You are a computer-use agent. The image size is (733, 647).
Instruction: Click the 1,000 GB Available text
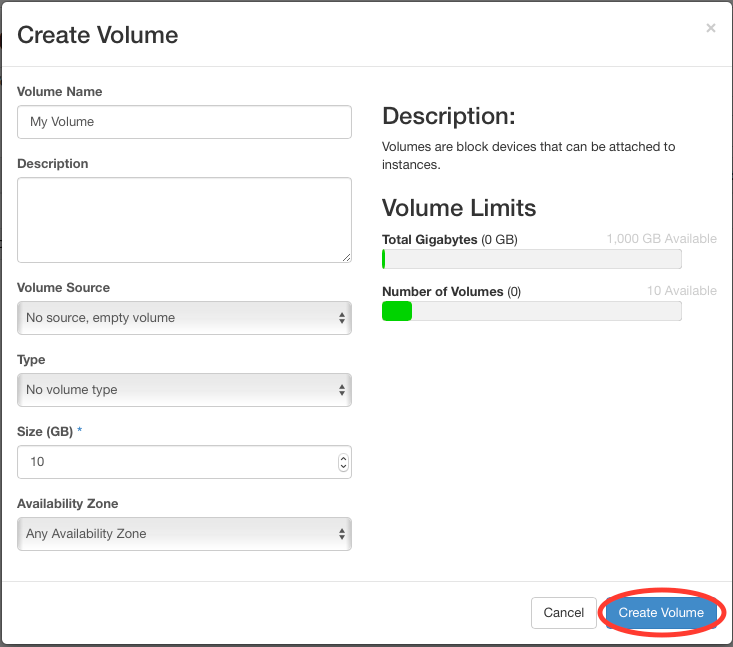point(661,240)
